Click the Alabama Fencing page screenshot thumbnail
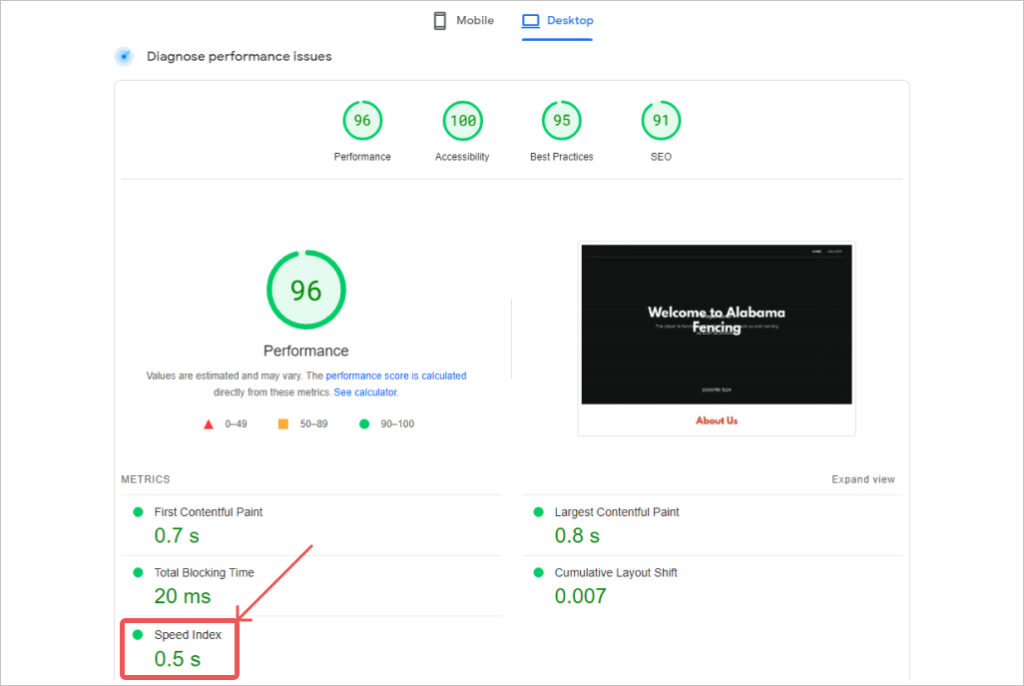 point(716,338)
